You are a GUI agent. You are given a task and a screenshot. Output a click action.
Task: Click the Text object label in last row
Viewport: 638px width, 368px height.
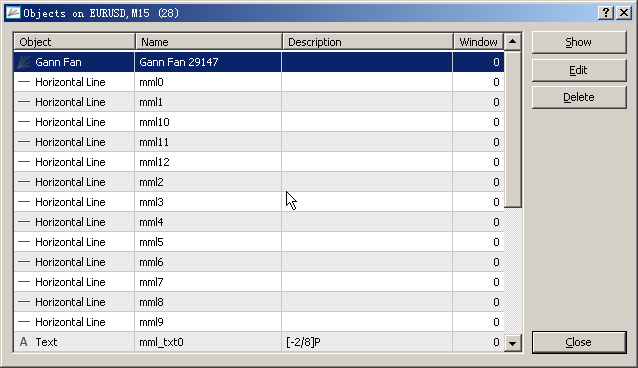coord(46,342)
